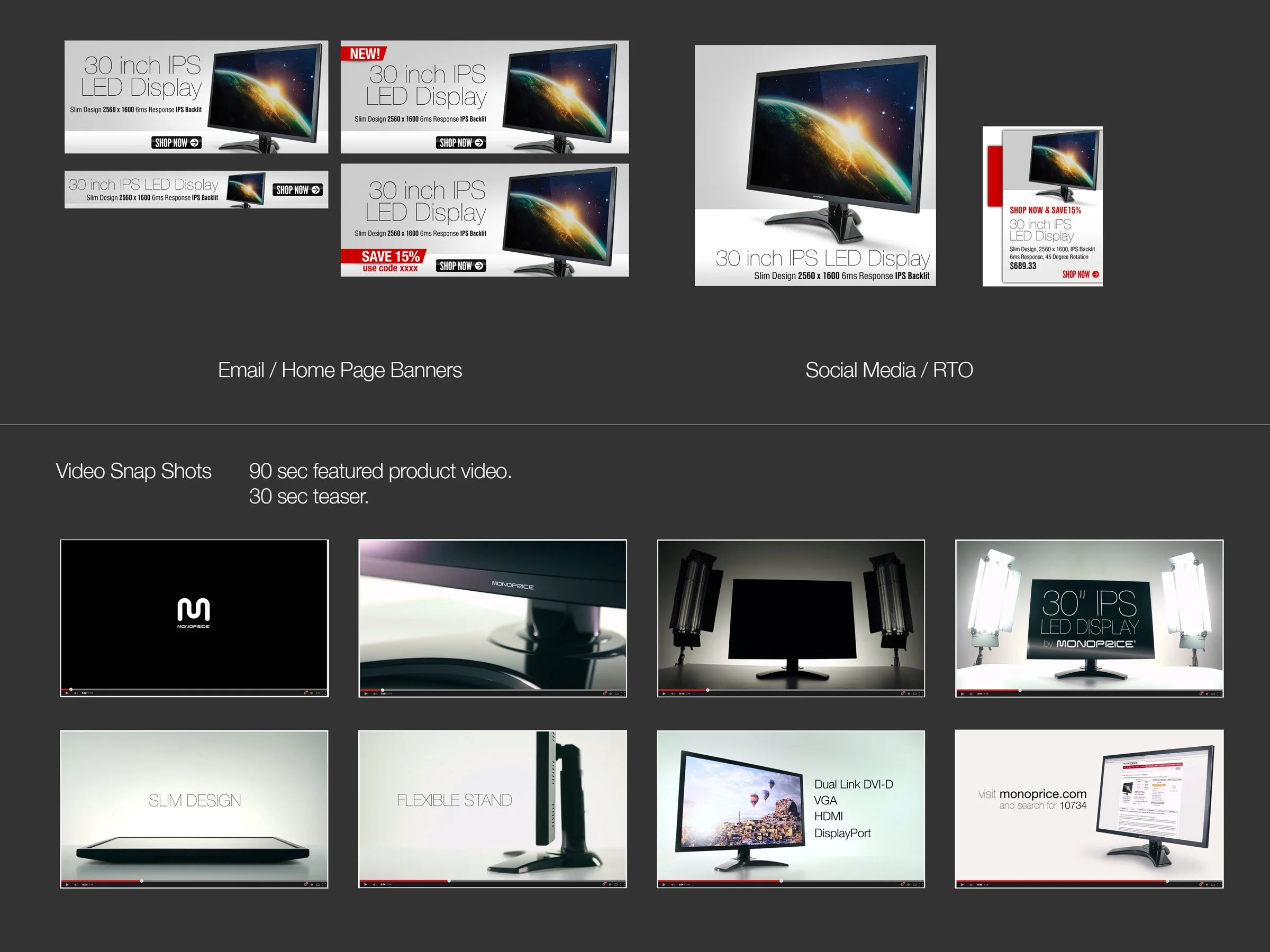The image size is (1270, 952).
Task: Mute volume on 30" IPS LED DISPLAY video
Action: pos(972,694)
